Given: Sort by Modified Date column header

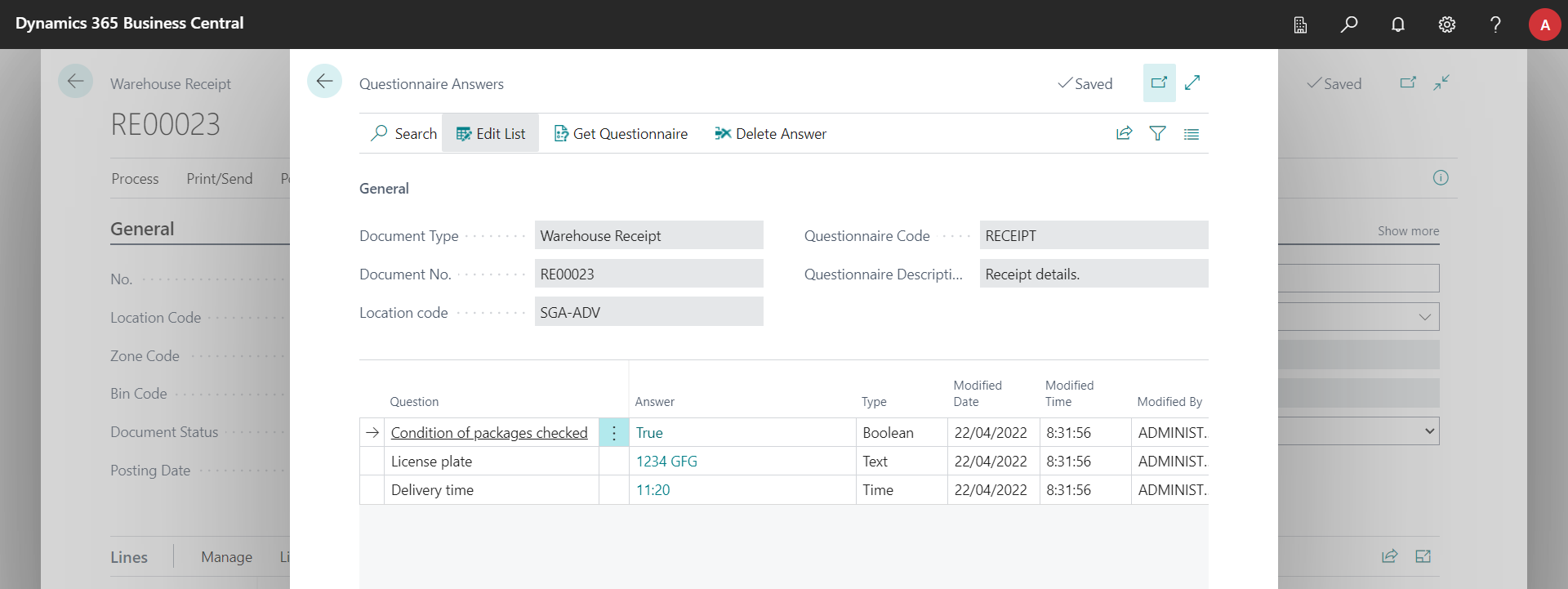Looking at the screenshot, I should point(978,394).
